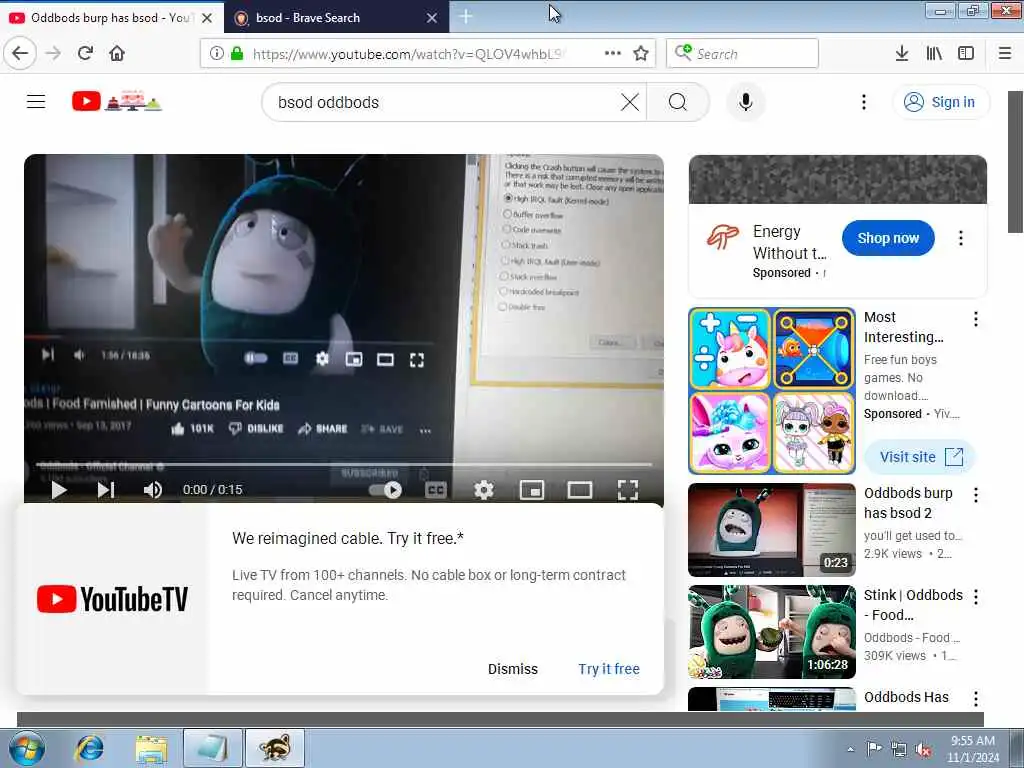Open menu for 'Stink | Oddbods' video
This screenshot has width=1024, height=768.
click(976, 596)
